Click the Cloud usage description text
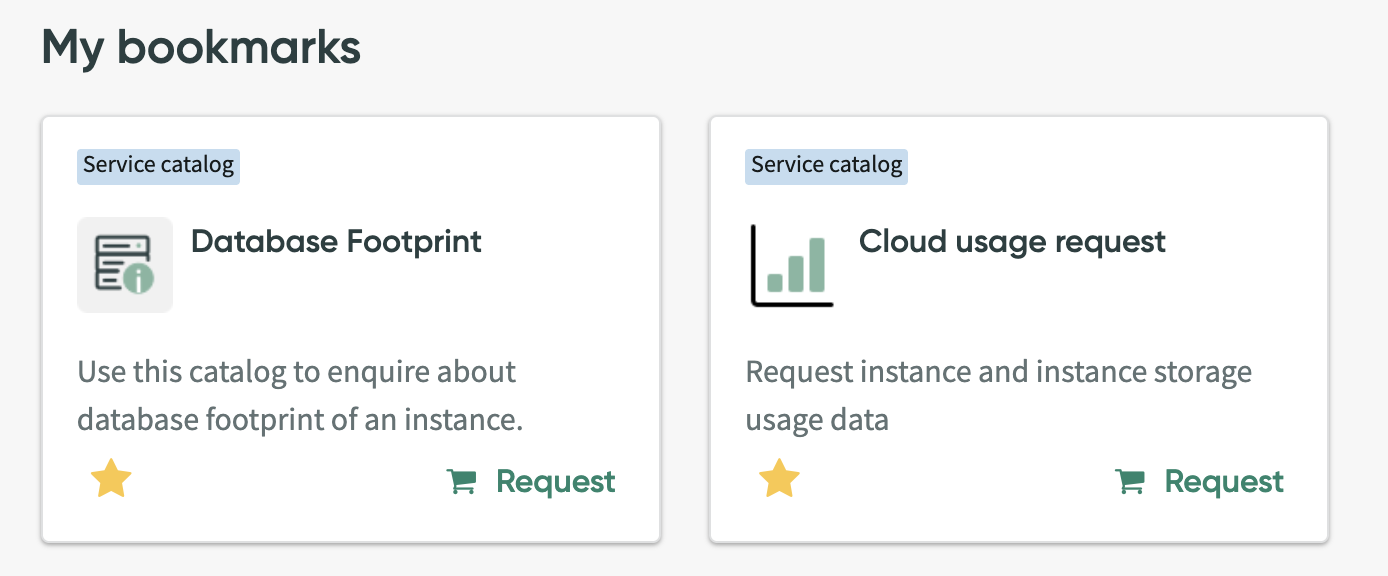This screenshot has width=1388, height=576. 997,395
